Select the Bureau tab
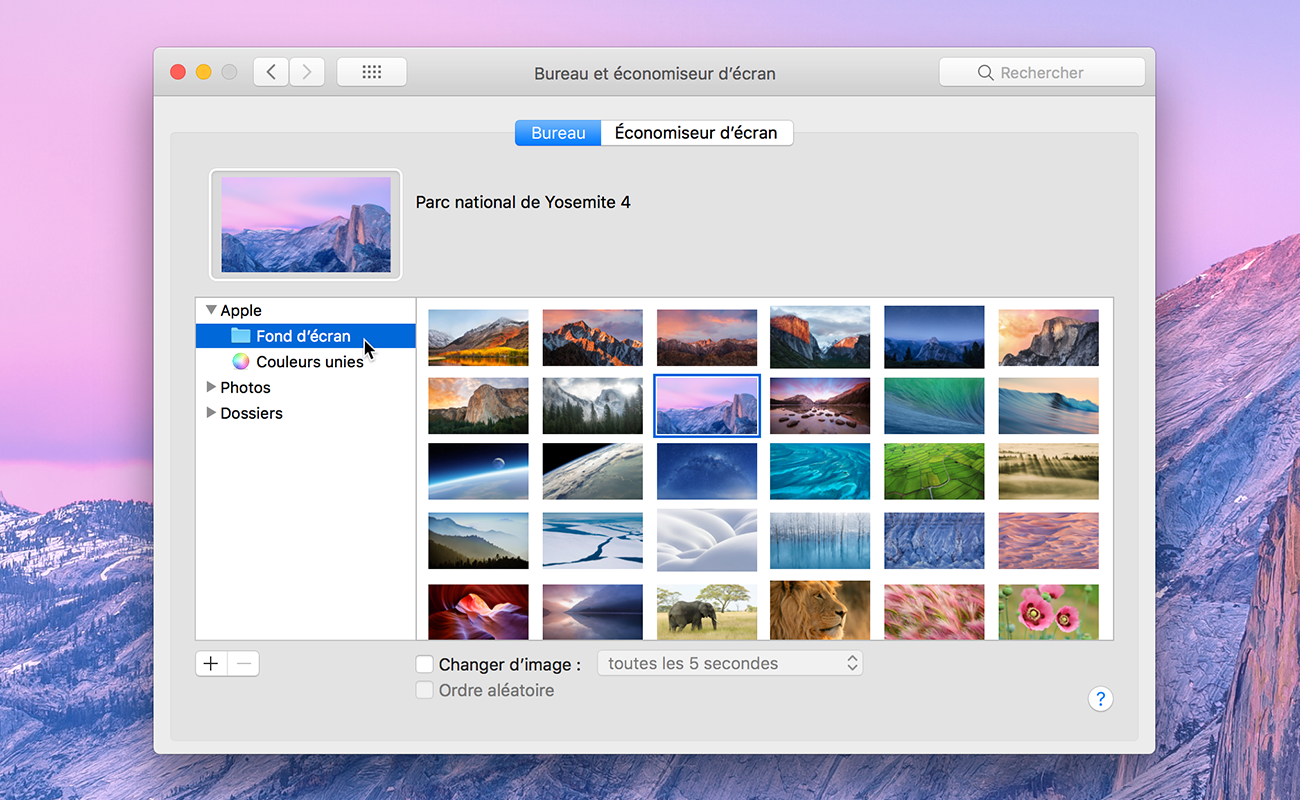Screen dimensions: 1300x800 tap(558, 133)
